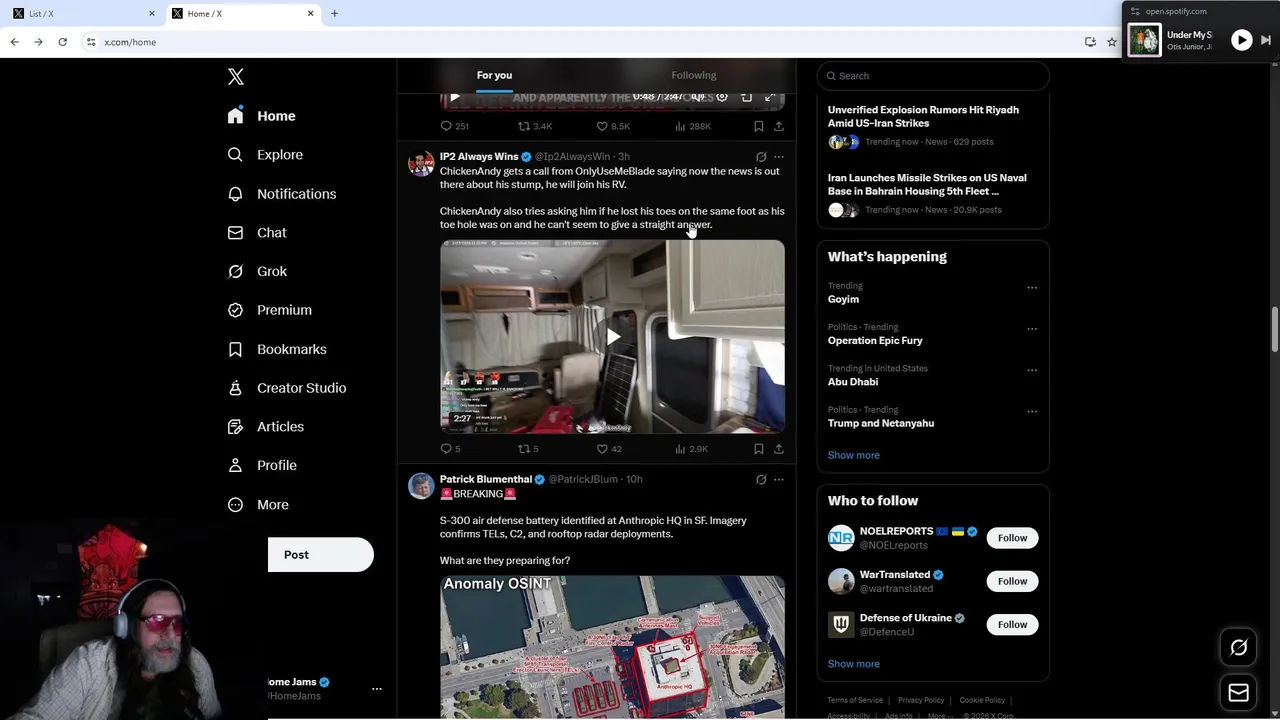View analytics of IP2 Always Wins post
The image size is (1280, 720).
pos(692,449)
